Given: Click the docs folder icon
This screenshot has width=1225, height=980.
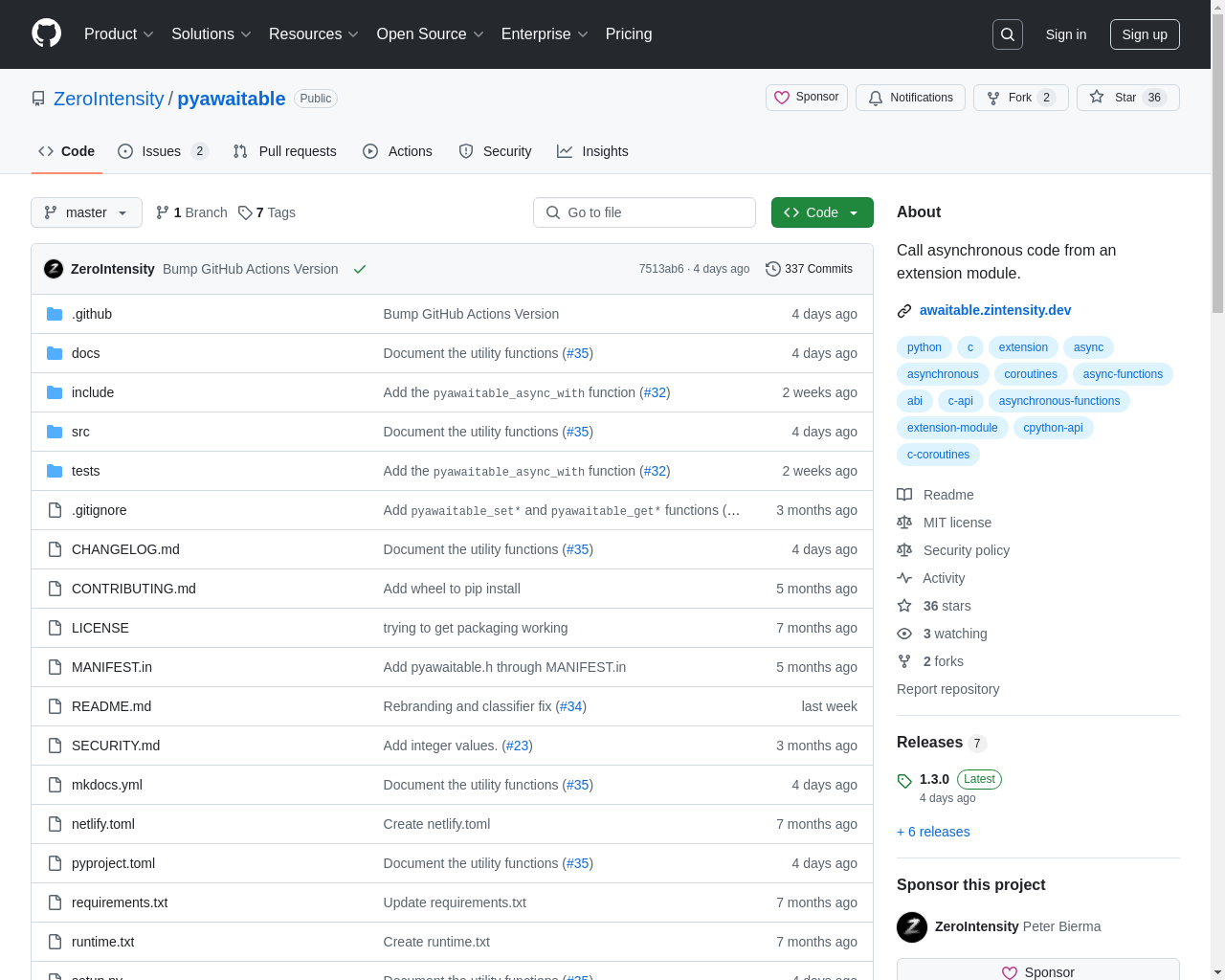Looking at the screenshot, I should 55,353.
